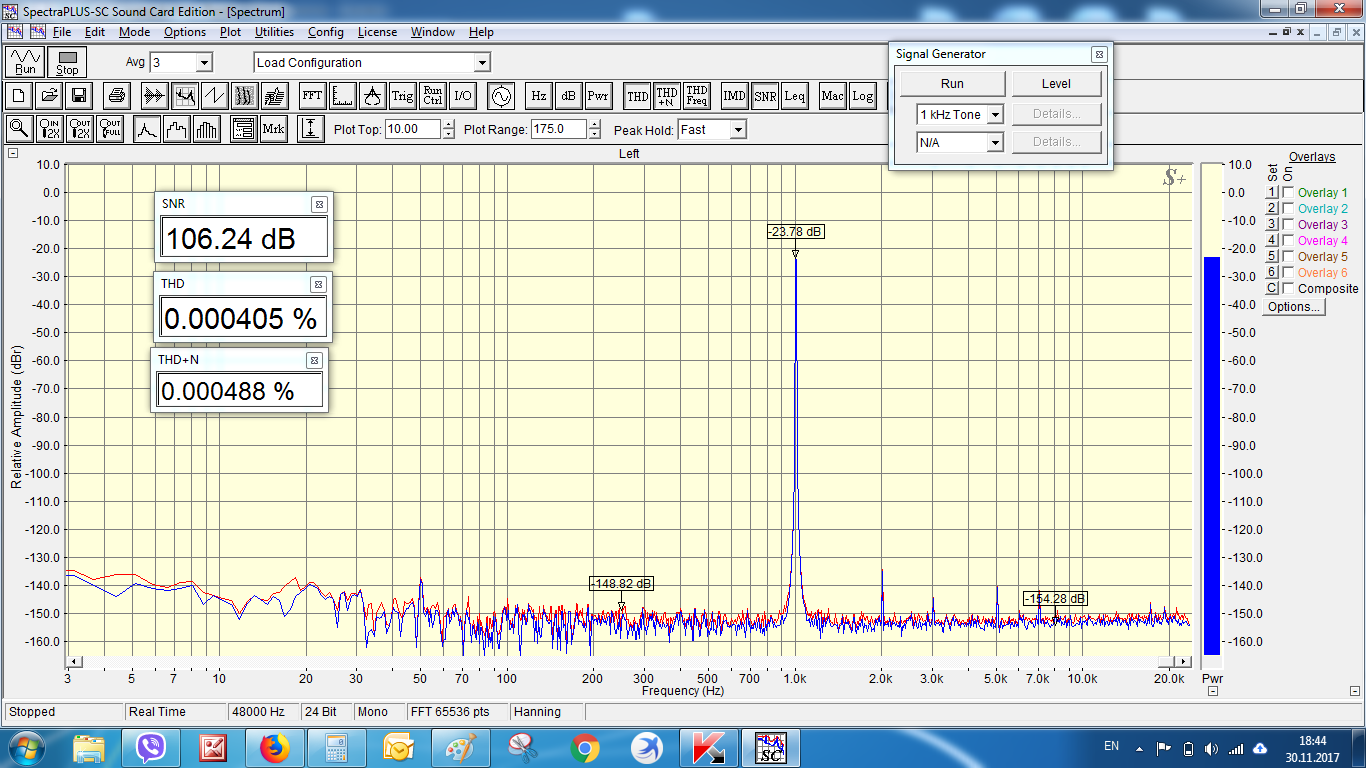Click the Trig trigger toolbar button

[402, 96]
